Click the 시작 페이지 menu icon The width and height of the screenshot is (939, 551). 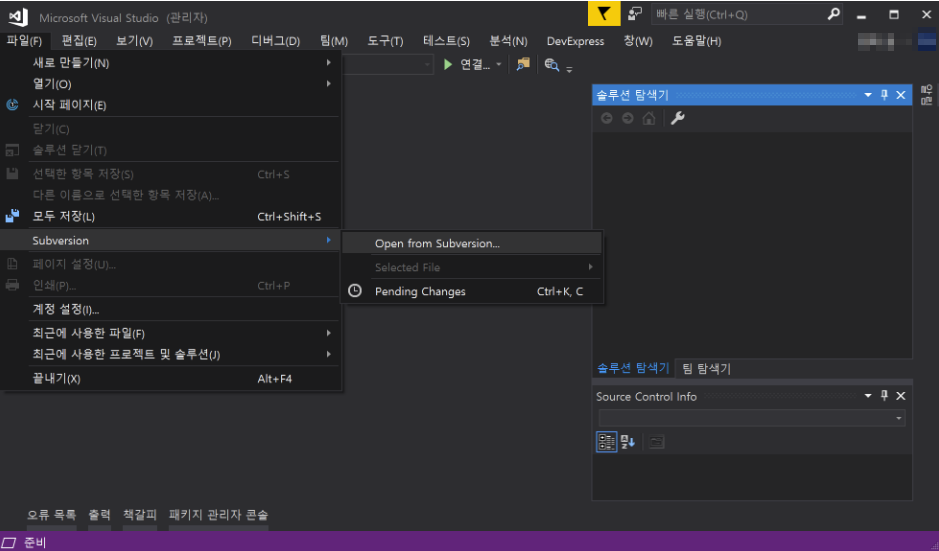(x=12, y=105)
